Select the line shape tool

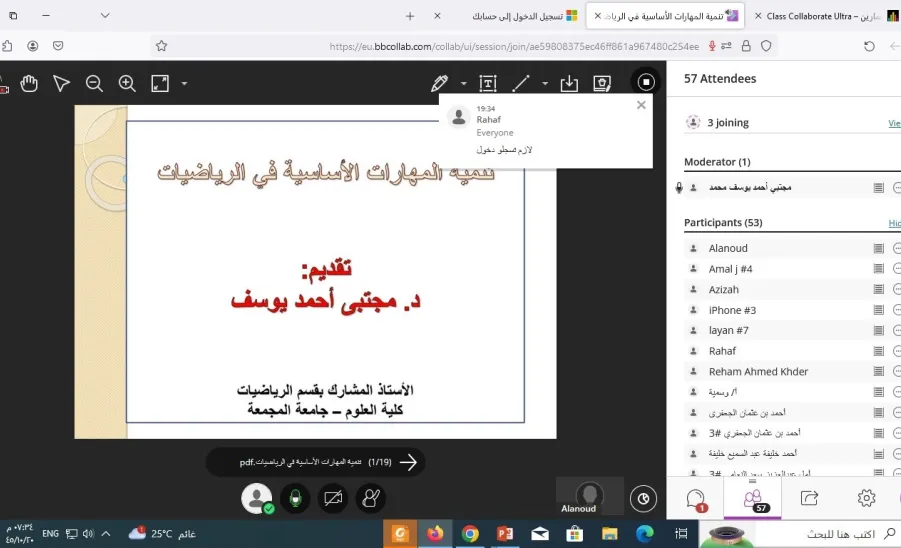[521, 83]
